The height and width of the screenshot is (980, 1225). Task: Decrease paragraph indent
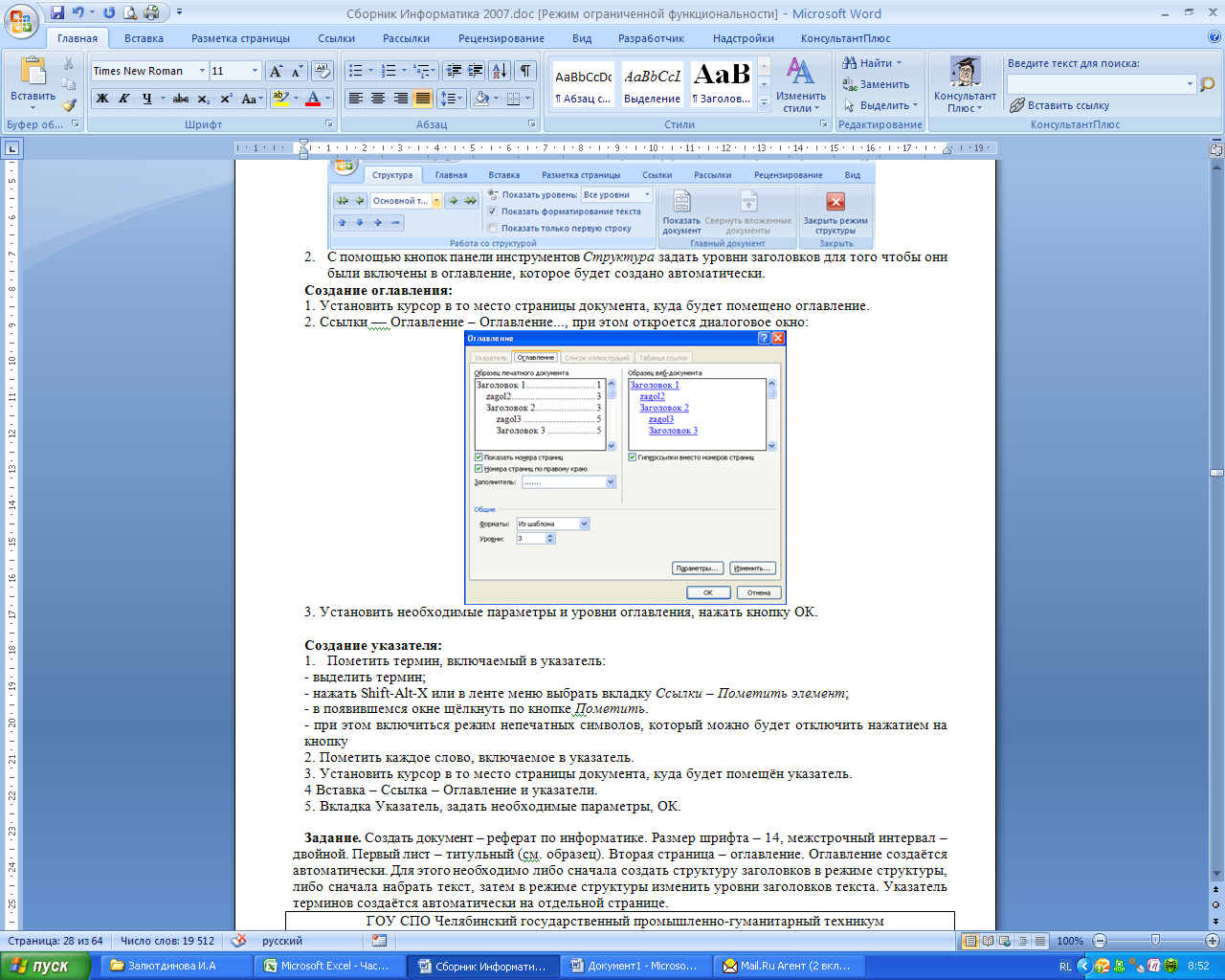(454, 71)
